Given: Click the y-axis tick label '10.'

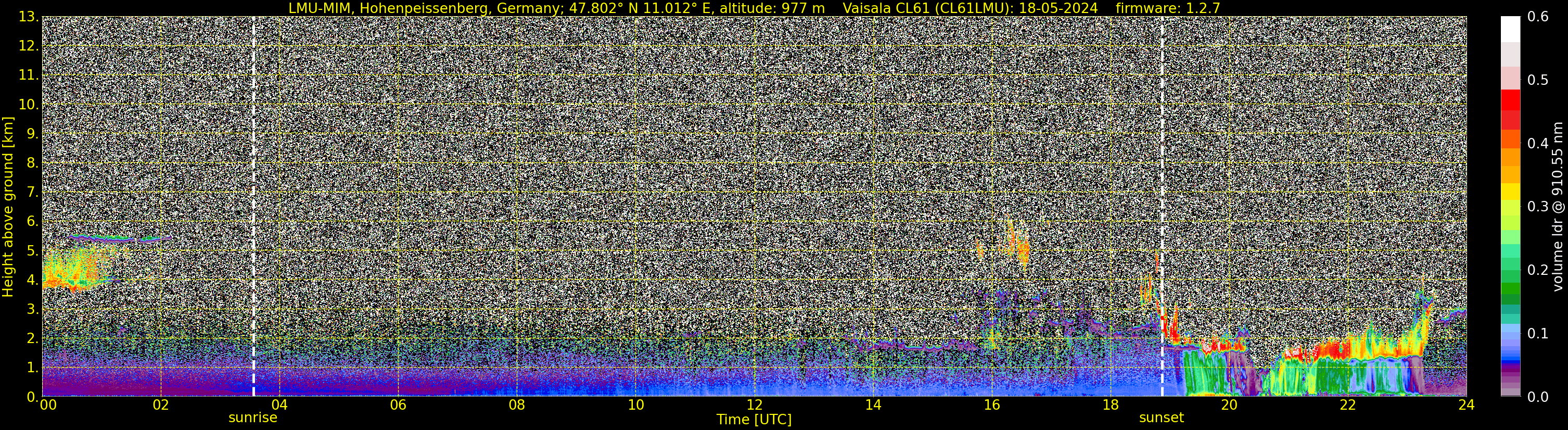Looking at the screenshot, I should coord(29,105).
